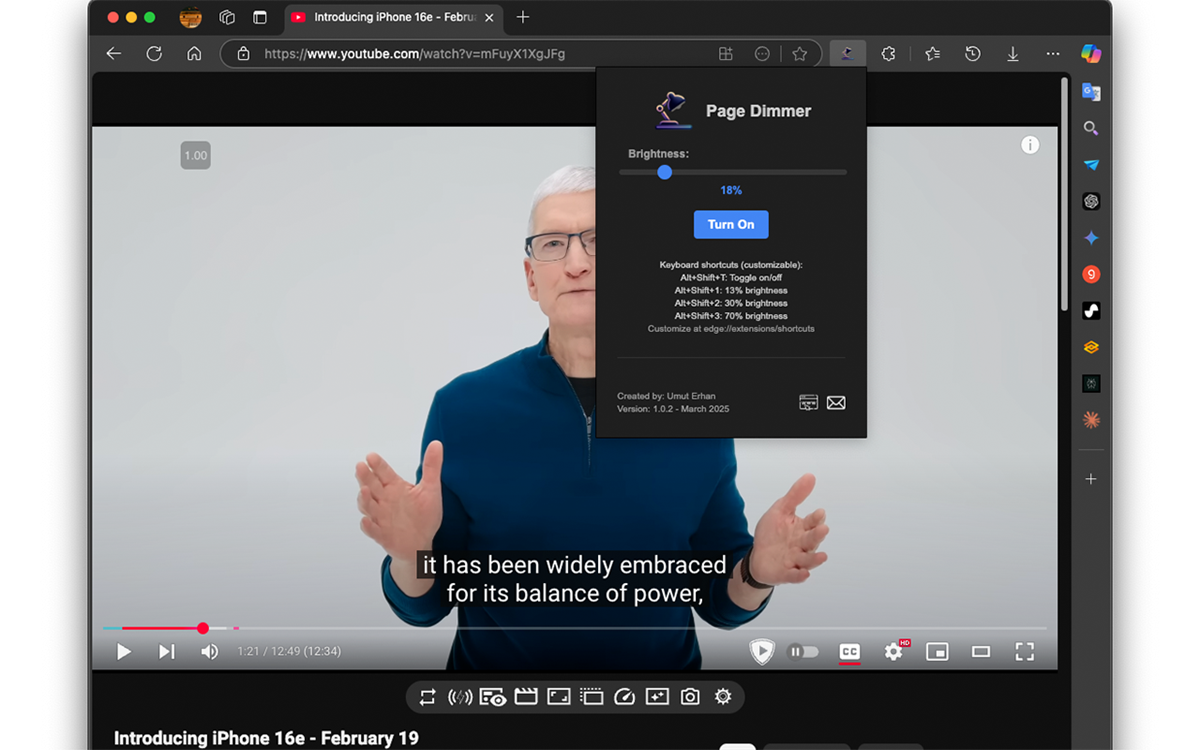1200x750 pixels.
Task: Click the video filters sparkle icon
Action: [x=657, y=697]
